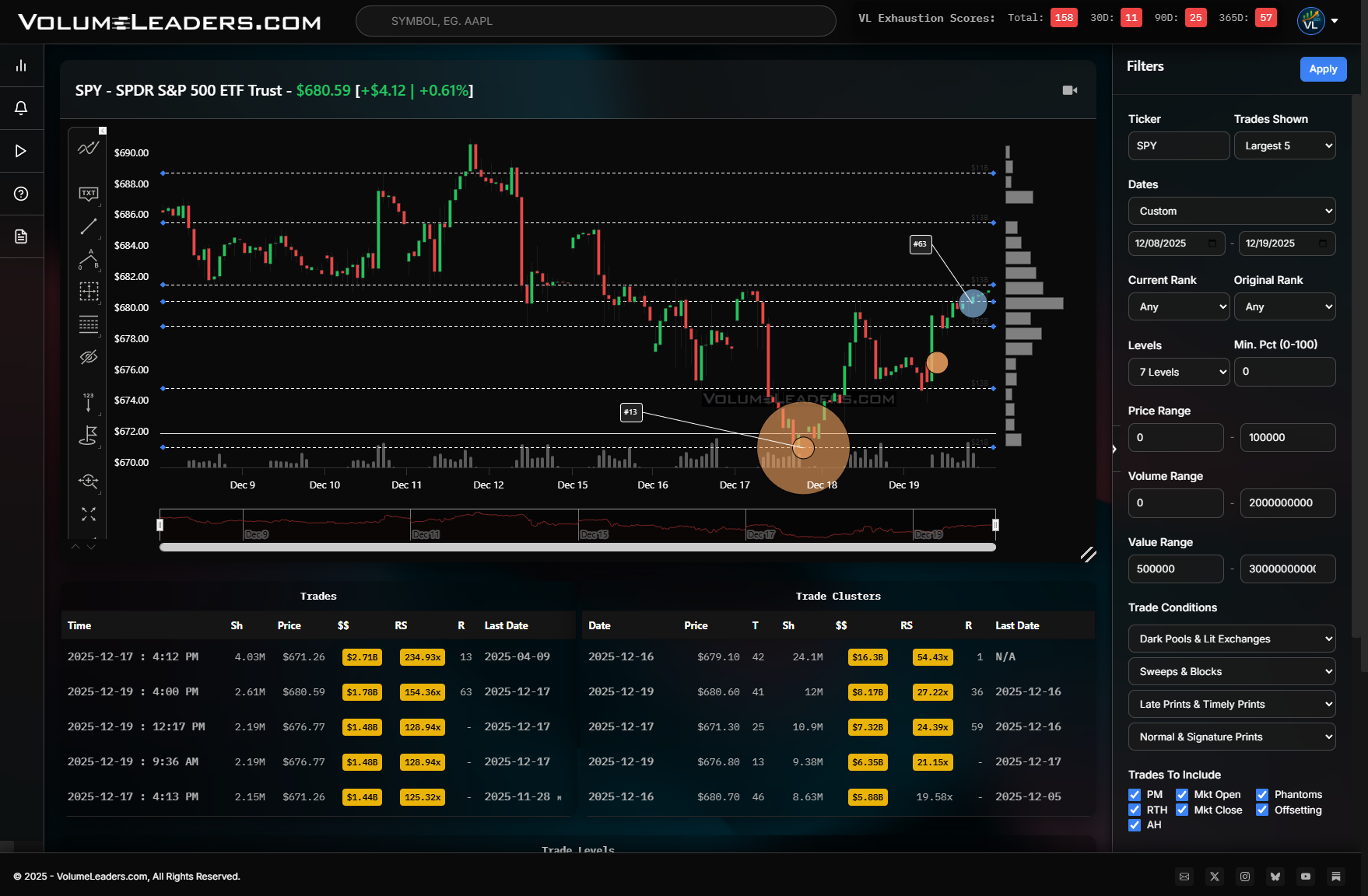Screen dimensions: 1368x896
Task: Open the notifications bell in left sidebar
Action: click(21, 108)
